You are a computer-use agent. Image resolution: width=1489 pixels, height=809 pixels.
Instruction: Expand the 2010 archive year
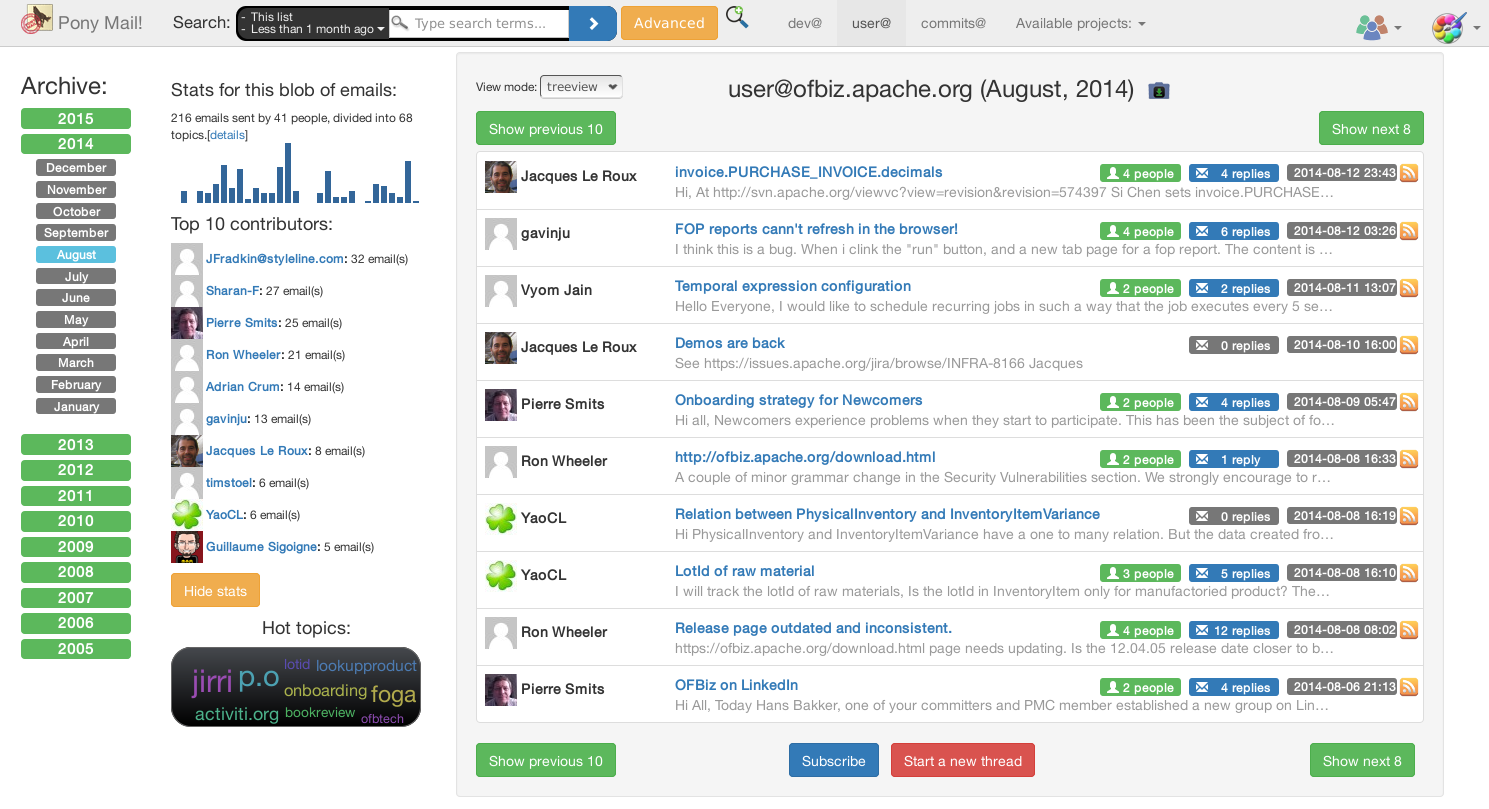point(76,521)
